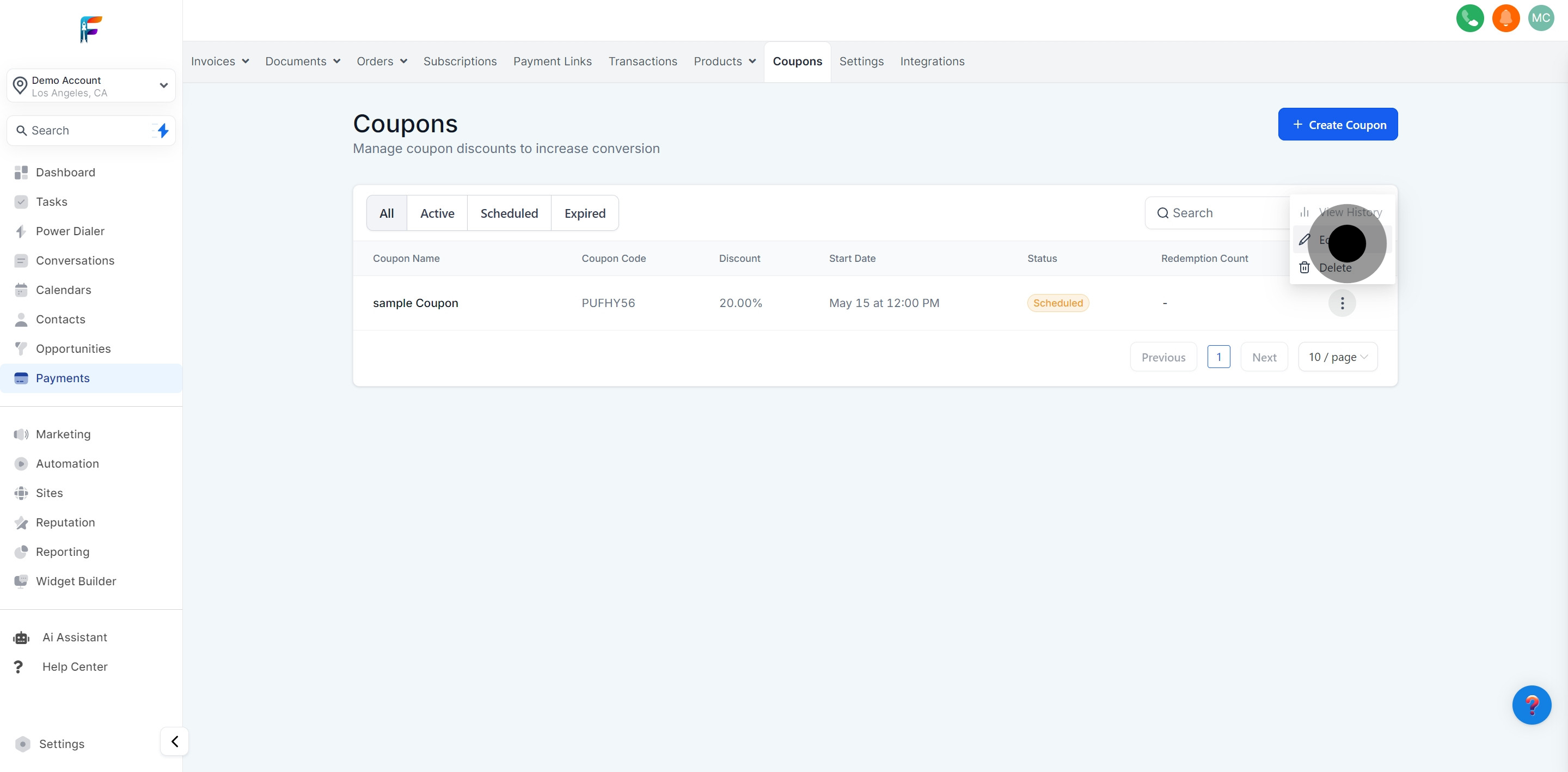1568x772 pixels.
Task: Collapse sidebar with the left arrow
Action: tap(175, 741)
